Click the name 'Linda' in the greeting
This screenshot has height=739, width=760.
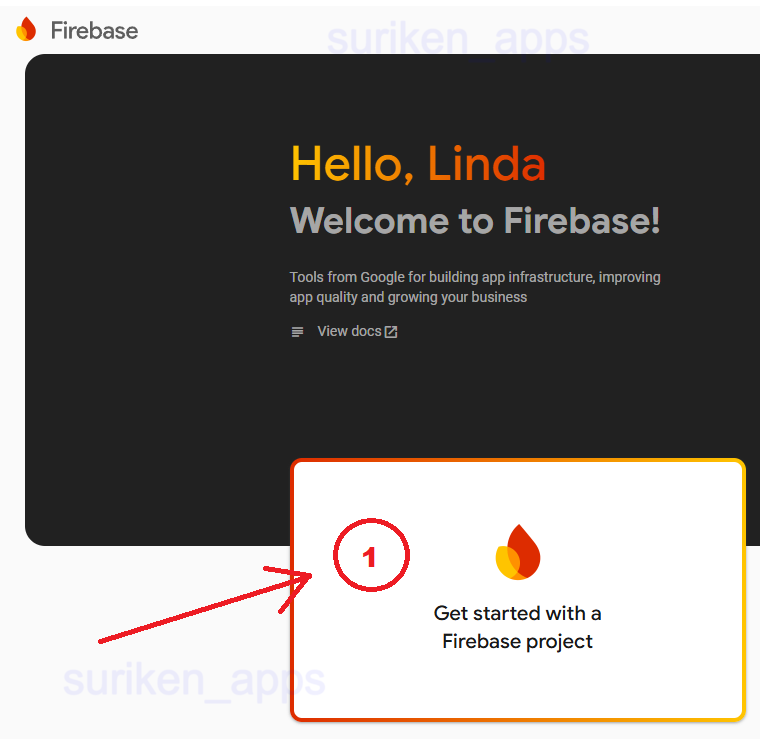click(x=487, y=164)
